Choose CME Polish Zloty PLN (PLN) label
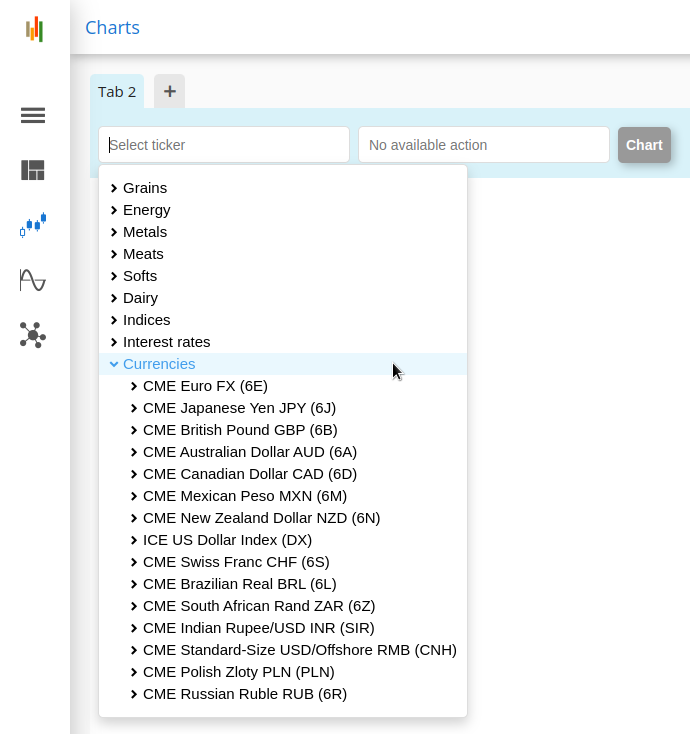This screenshot has height=734, width=690. [x=239, y=672]
